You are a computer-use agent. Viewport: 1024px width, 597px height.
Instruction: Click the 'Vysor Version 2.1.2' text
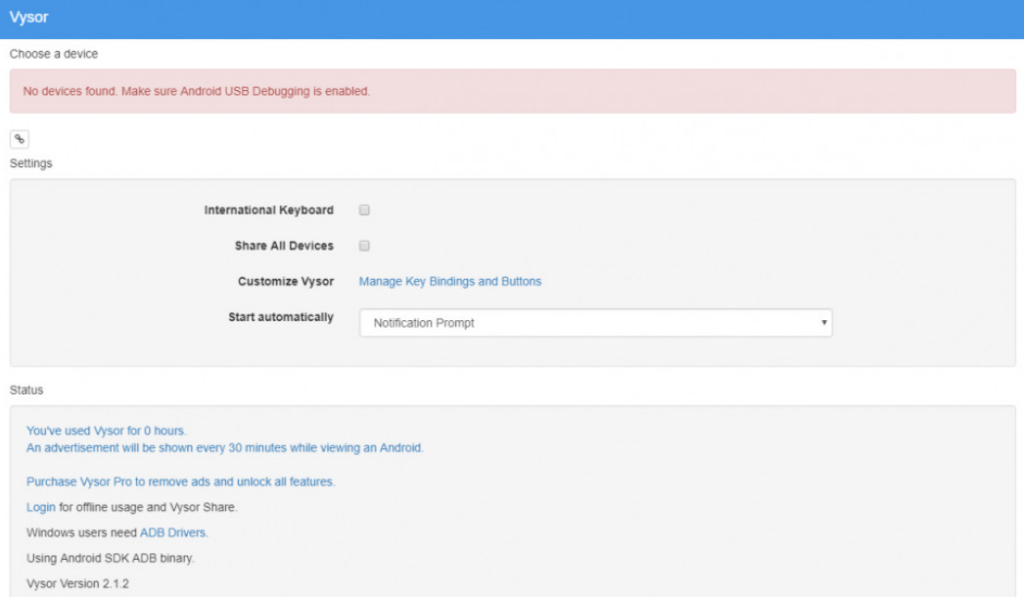[78, 583]
